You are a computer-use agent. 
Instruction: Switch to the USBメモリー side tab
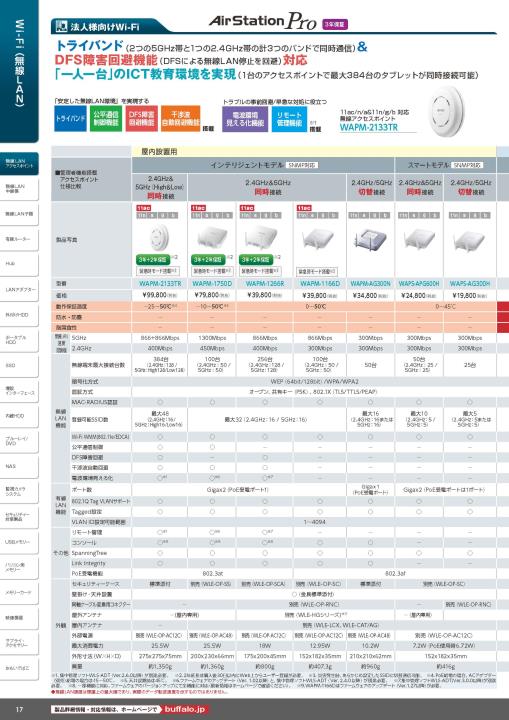(19, 542)
